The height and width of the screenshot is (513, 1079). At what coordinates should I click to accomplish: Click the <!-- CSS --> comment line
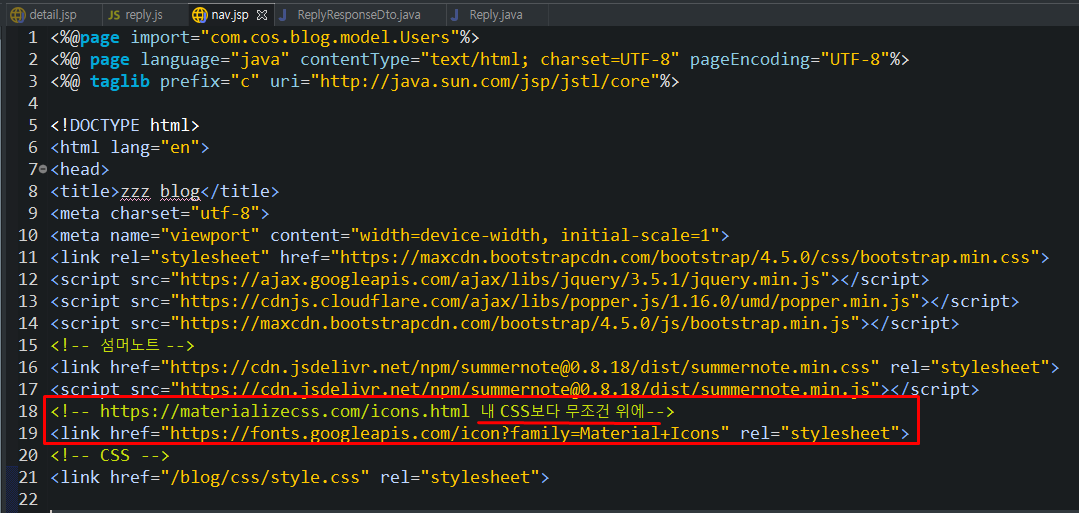pyautogui.click(x=110, y=456)
